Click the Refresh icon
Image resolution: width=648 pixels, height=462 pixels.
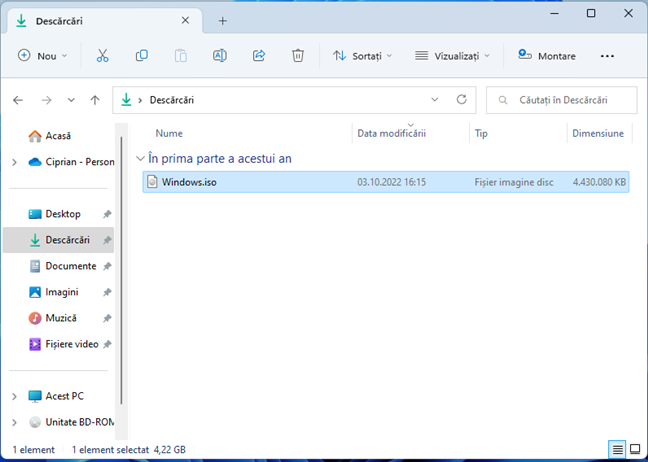coord(461,100)
